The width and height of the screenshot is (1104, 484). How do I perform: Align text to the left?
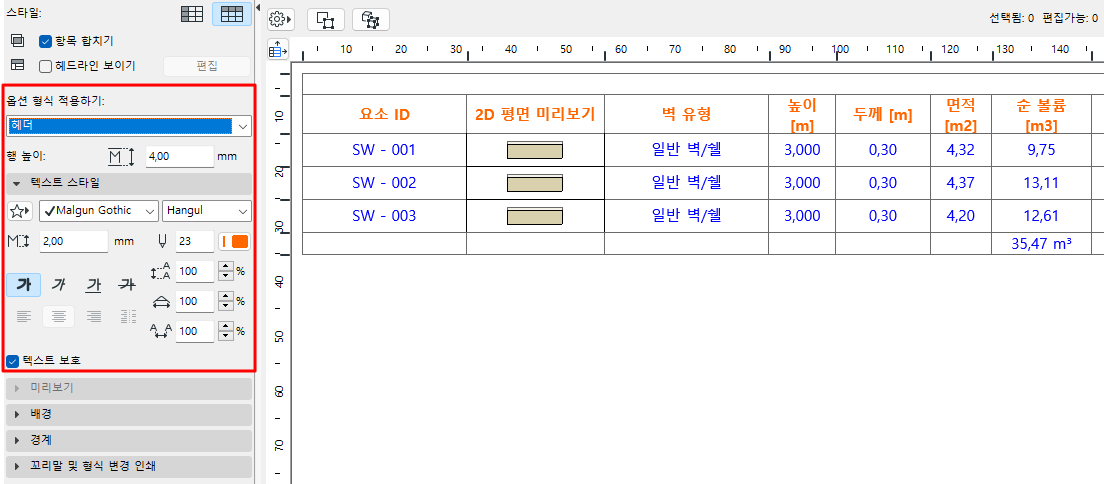24,317
